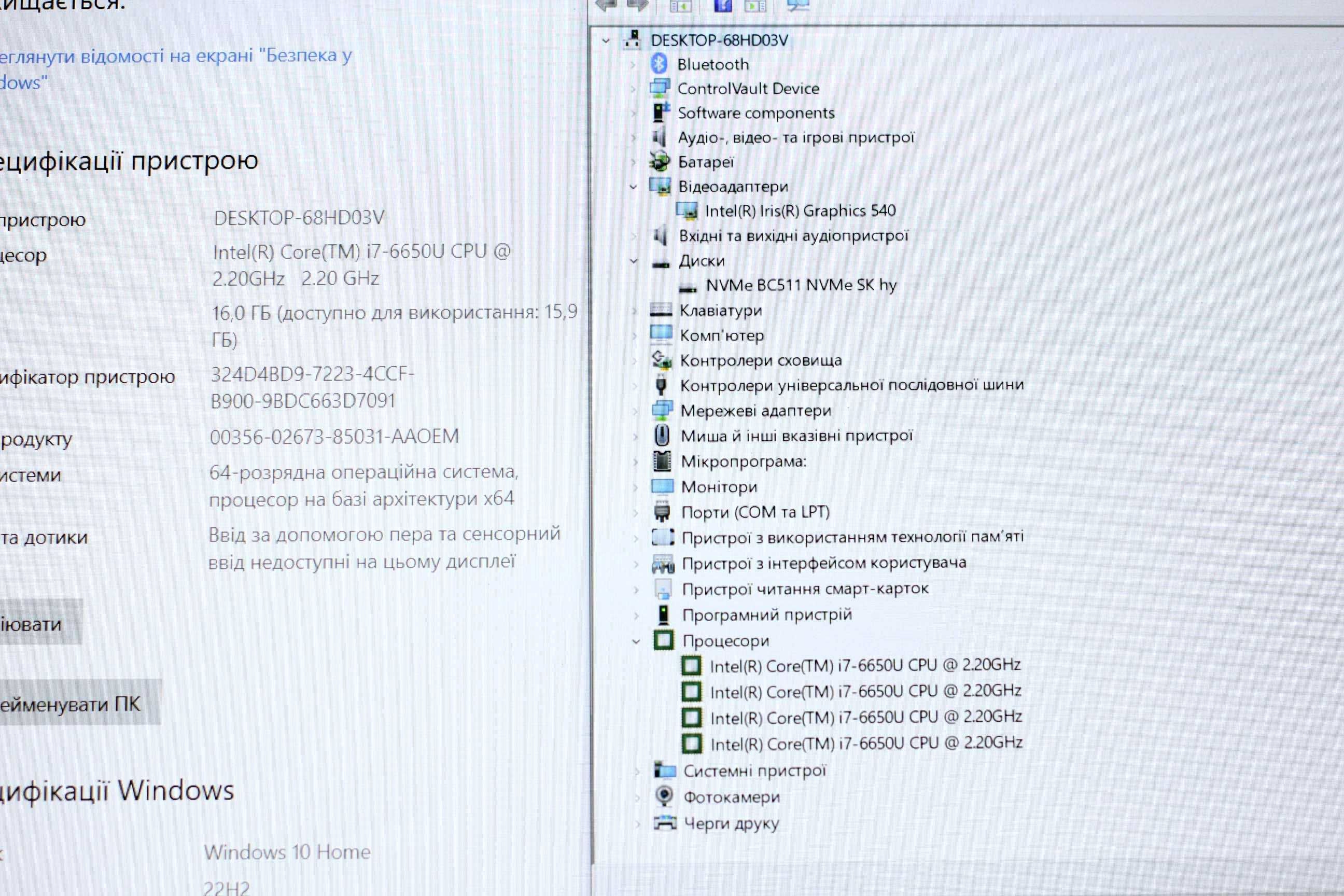Click the Мережеві адаптери network icon
Viewport: 1344px width, 896px height.
coord(662,410)
